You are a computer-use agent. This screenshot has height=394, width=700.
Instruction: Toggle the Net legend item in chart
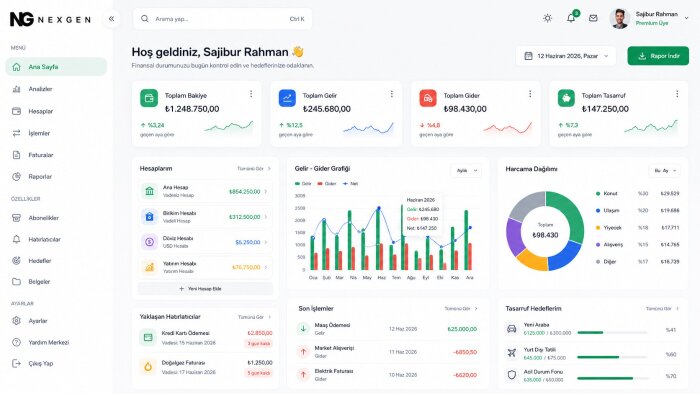point(350,184)
